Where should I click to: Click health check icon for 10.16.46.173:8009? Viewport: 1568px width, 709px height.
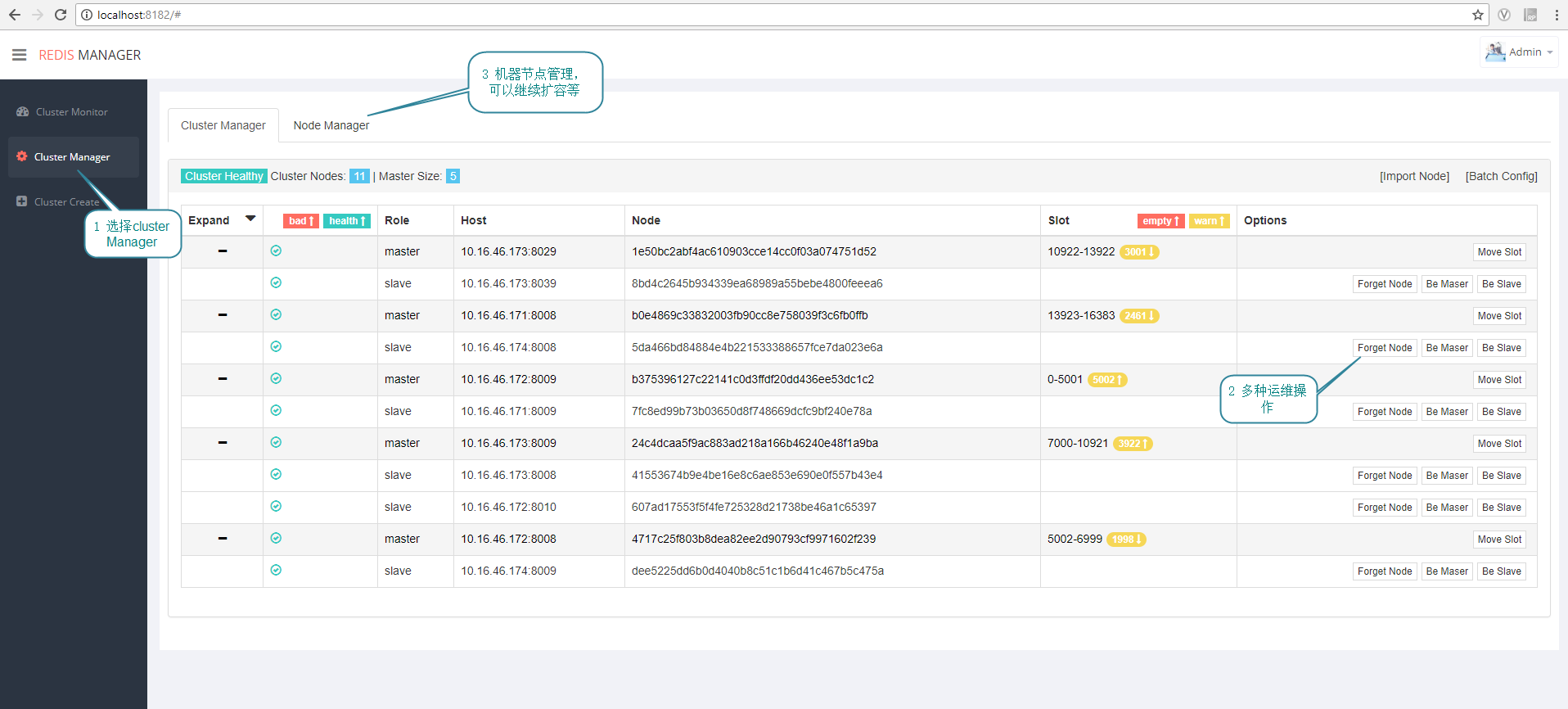[276, 442]
